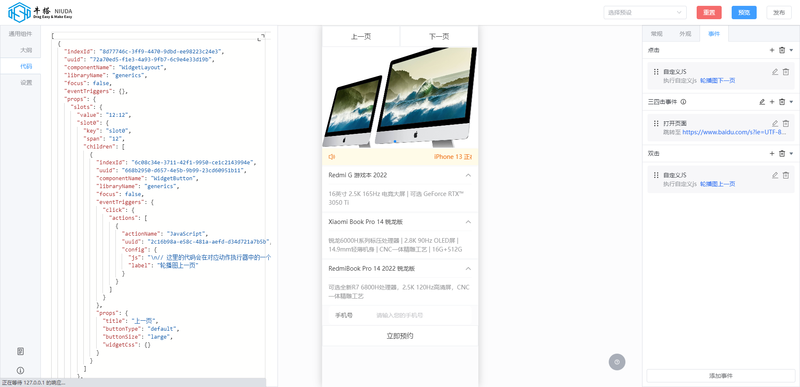Add an action to the 双击 event
Viewport: 800px width, 387px height.
click(x=772, y=153)
